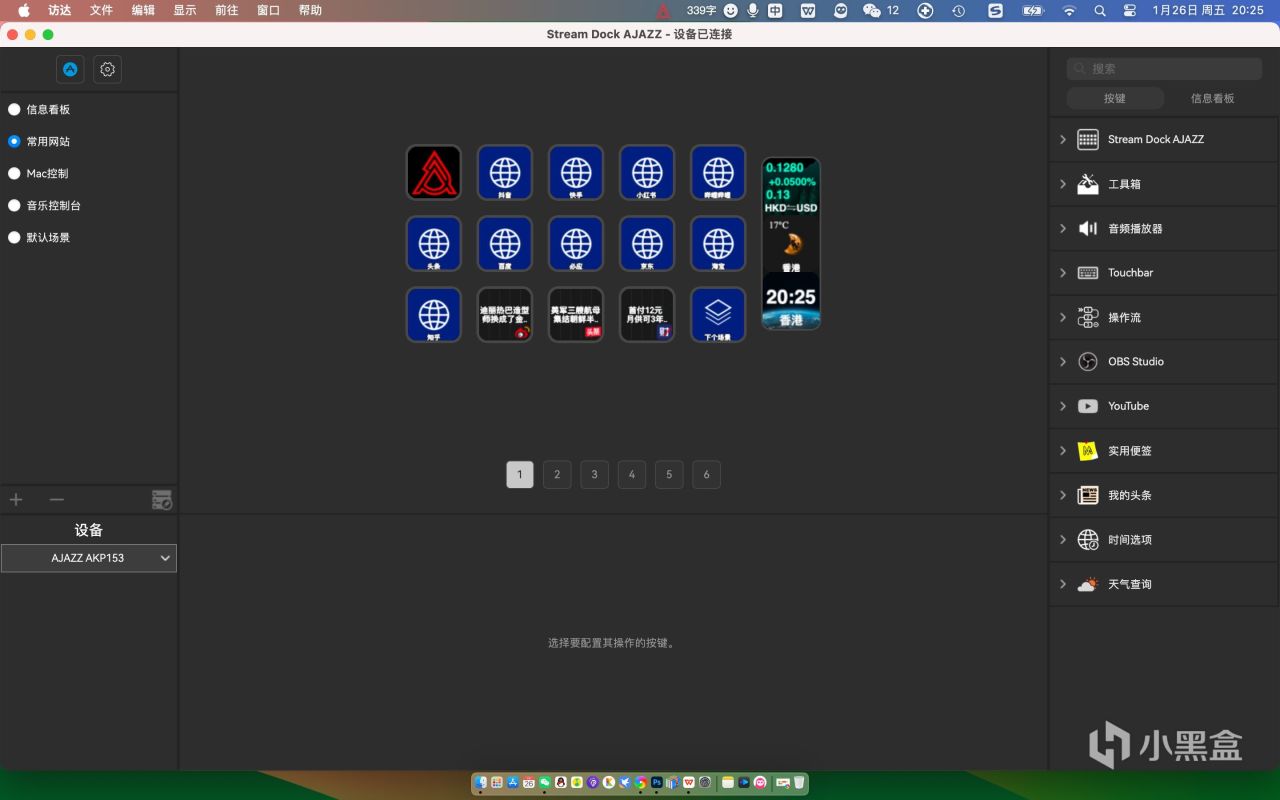Viewport: 1280px width, 800px height.
Task: Click the 搜索 search field
Action: pos(1164,68)
